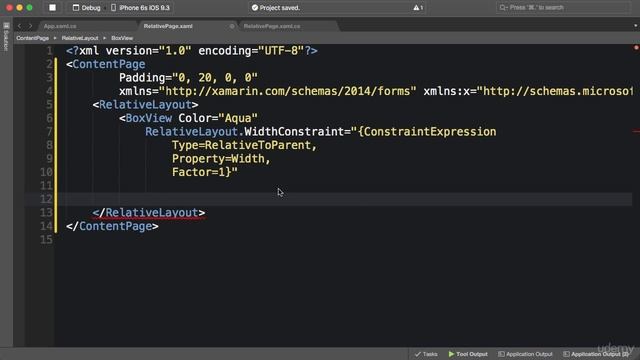Navigate forward with the right arrow
The image size is (640, 360).
pos(30,26)
